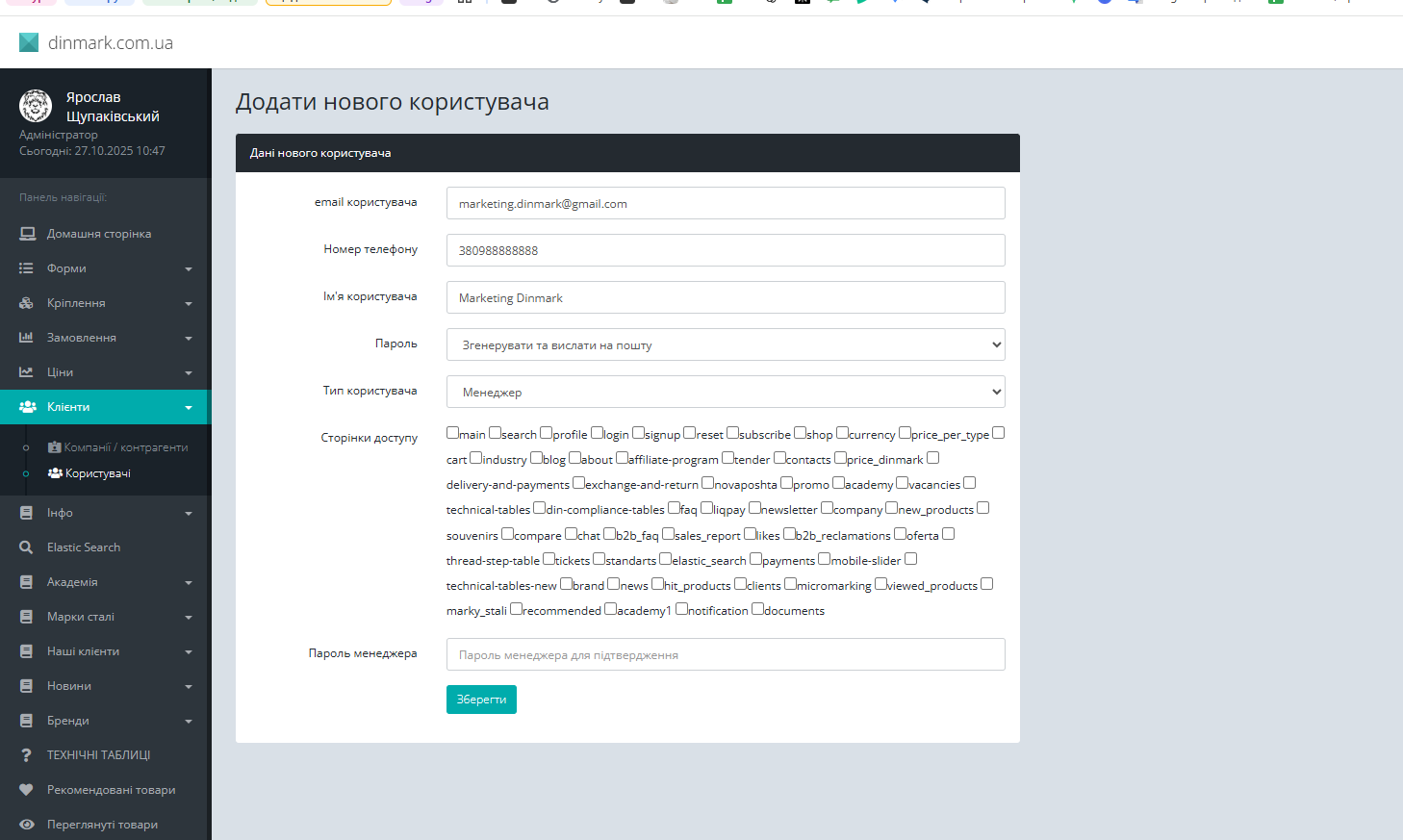This screenshot has width=1403, height=840.
Task: Open the Пароль dropdown
Action: coord(726,344)
